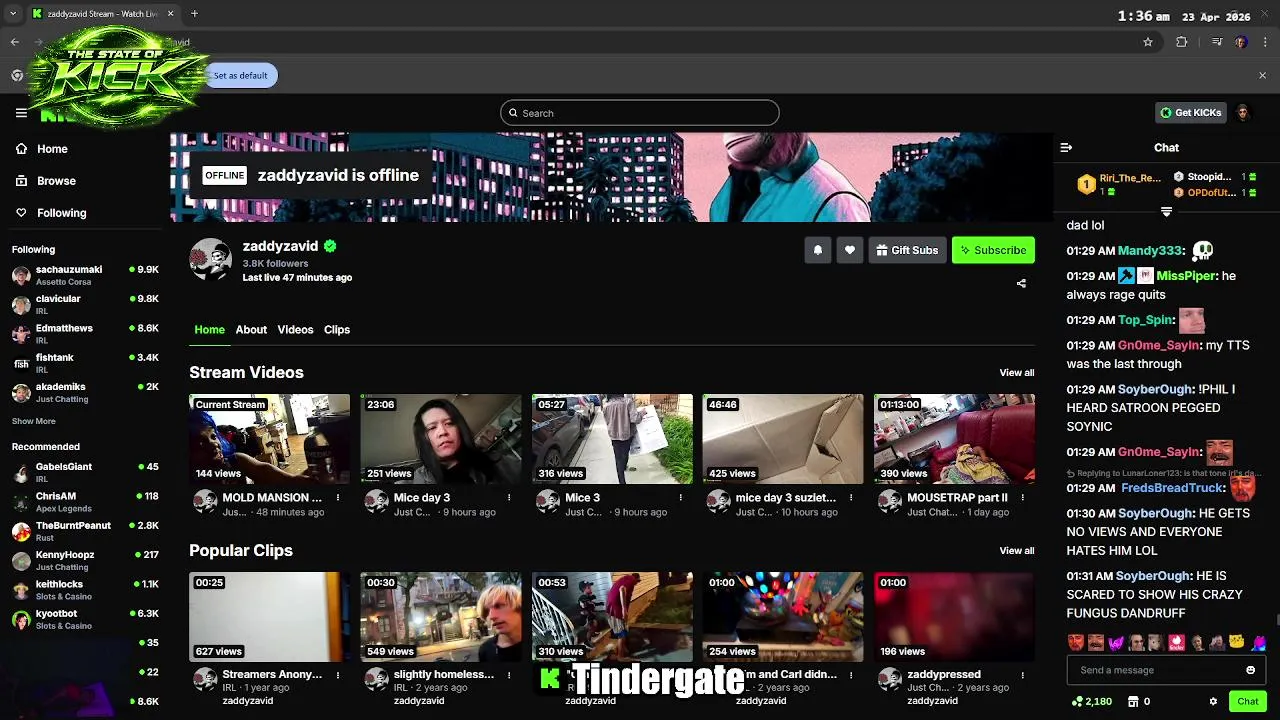The height and width of the screenshot is (720, 1280).
Task: Click the search magnifier icon
Action: point(513,113)
